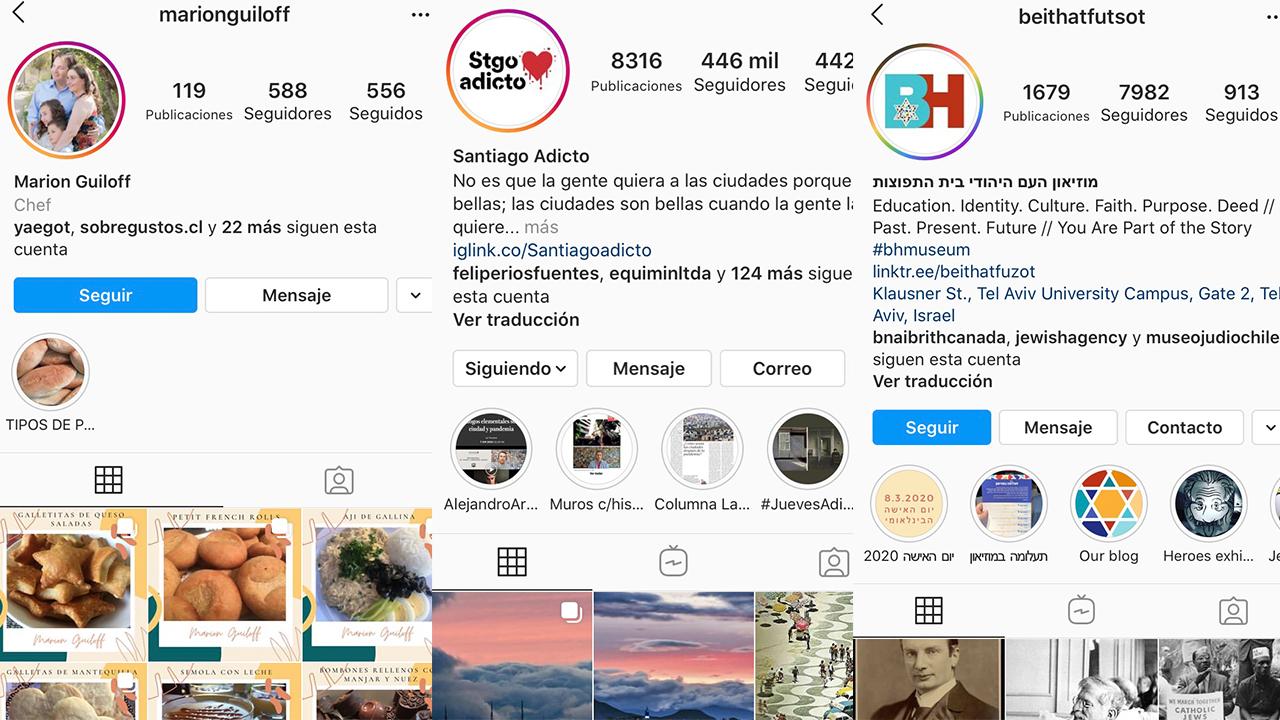Open the Siguiendo dropdown on Santiago Adicto
The image size is (1280, 720).
515,369
